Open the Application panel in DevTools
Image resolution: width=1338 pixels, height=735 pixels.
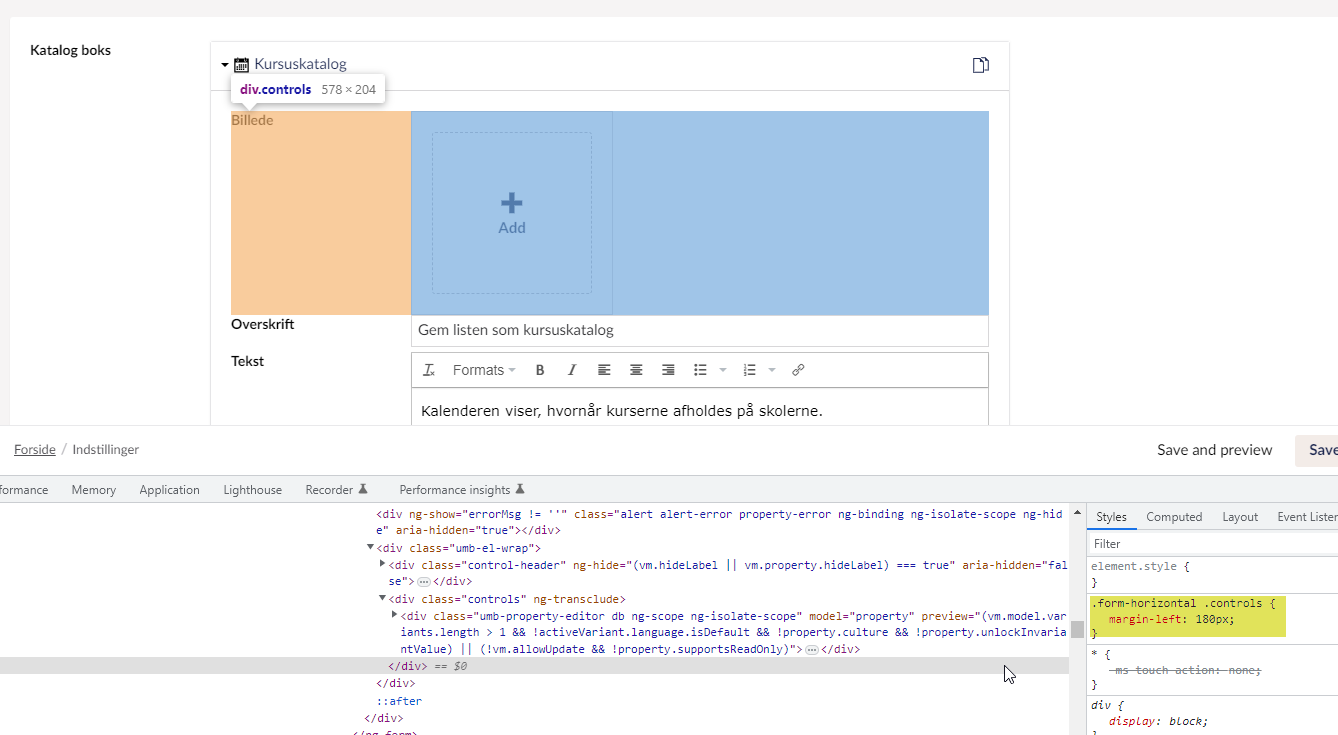point(169,489)
